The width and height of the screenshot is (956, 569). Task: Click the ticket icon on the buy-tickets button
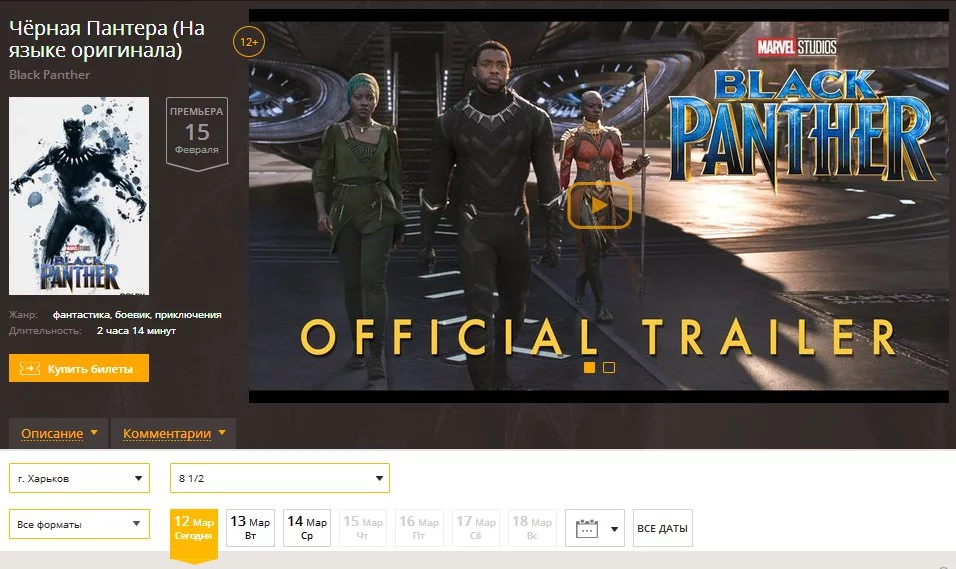tap(30, 368)
